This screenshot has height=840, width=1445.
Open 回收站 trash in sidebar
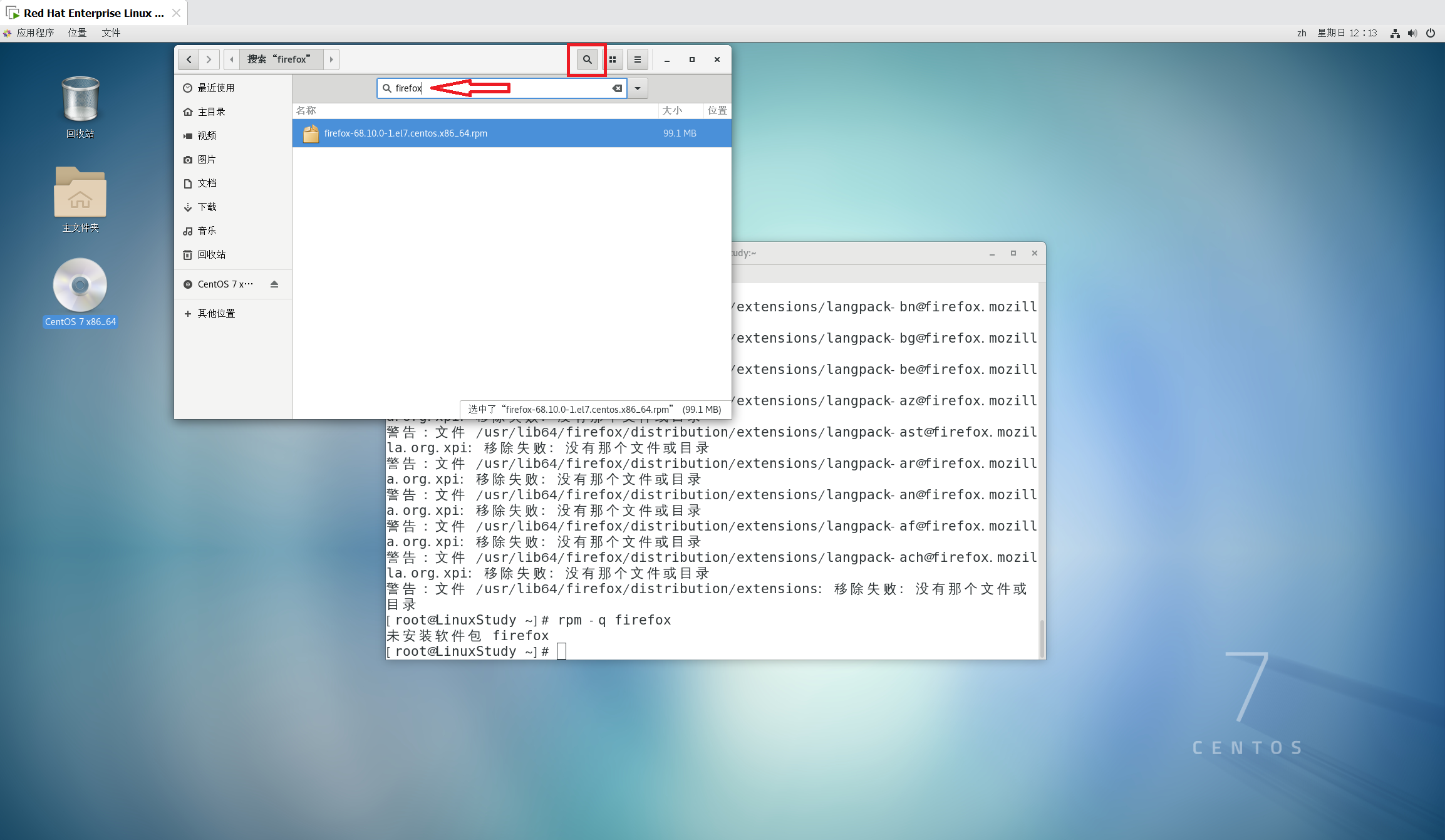pos(233,255)
